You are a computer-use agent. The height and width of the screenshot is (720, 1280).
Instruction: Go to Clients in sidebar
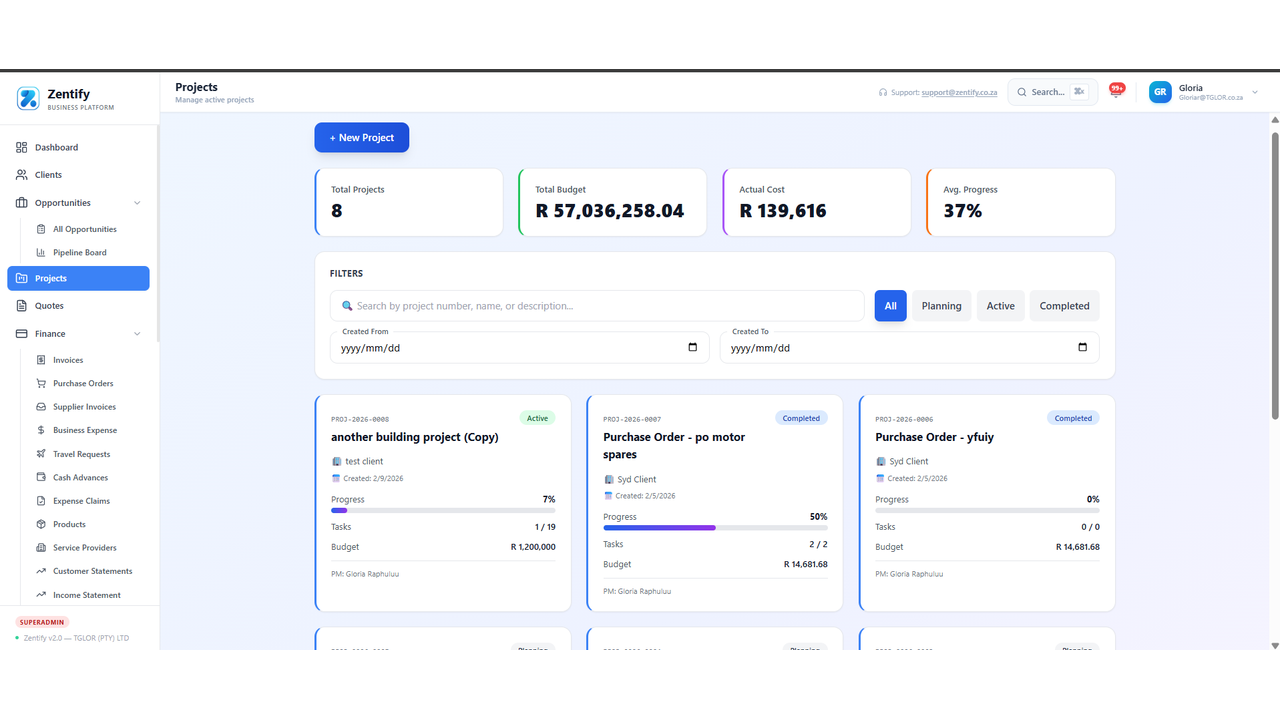pos(78,175)
